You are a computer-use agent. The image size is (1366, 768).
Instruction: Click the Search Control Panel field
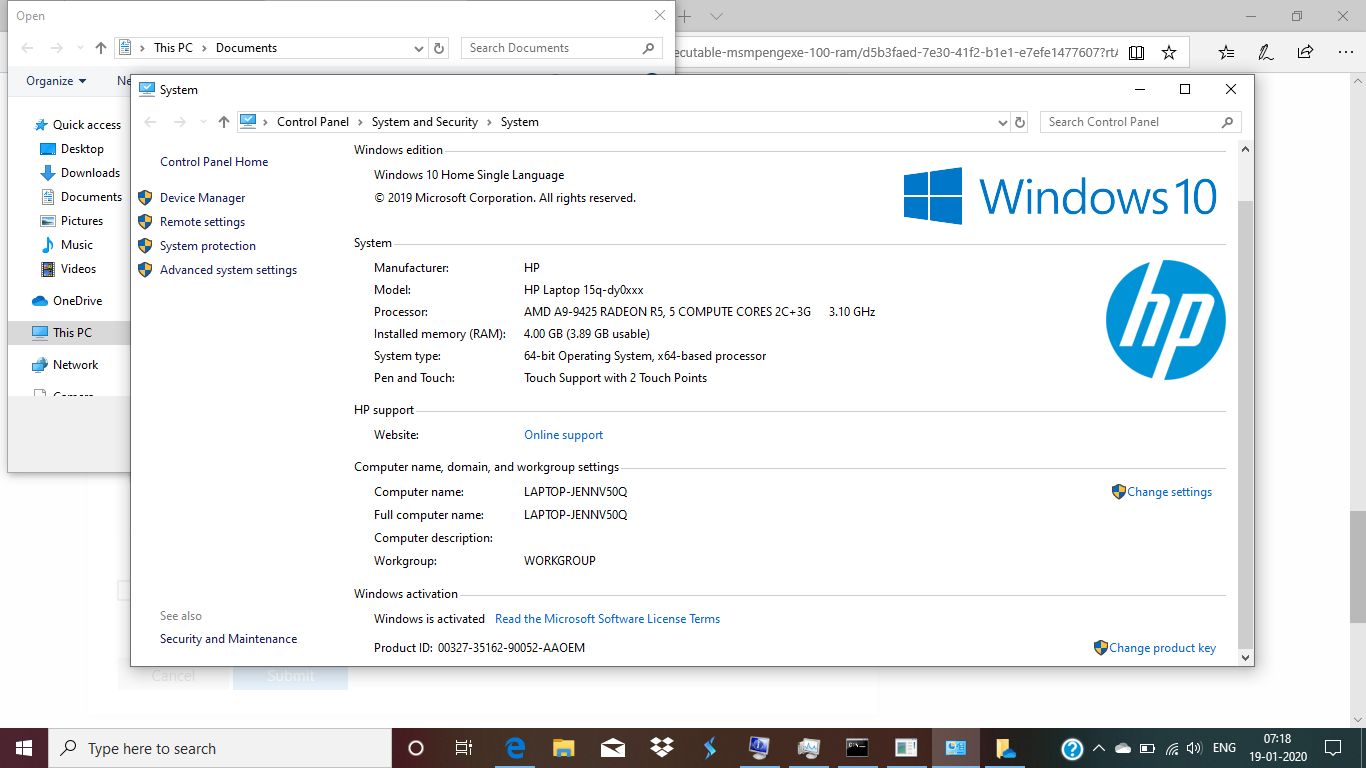[1130, 122]
